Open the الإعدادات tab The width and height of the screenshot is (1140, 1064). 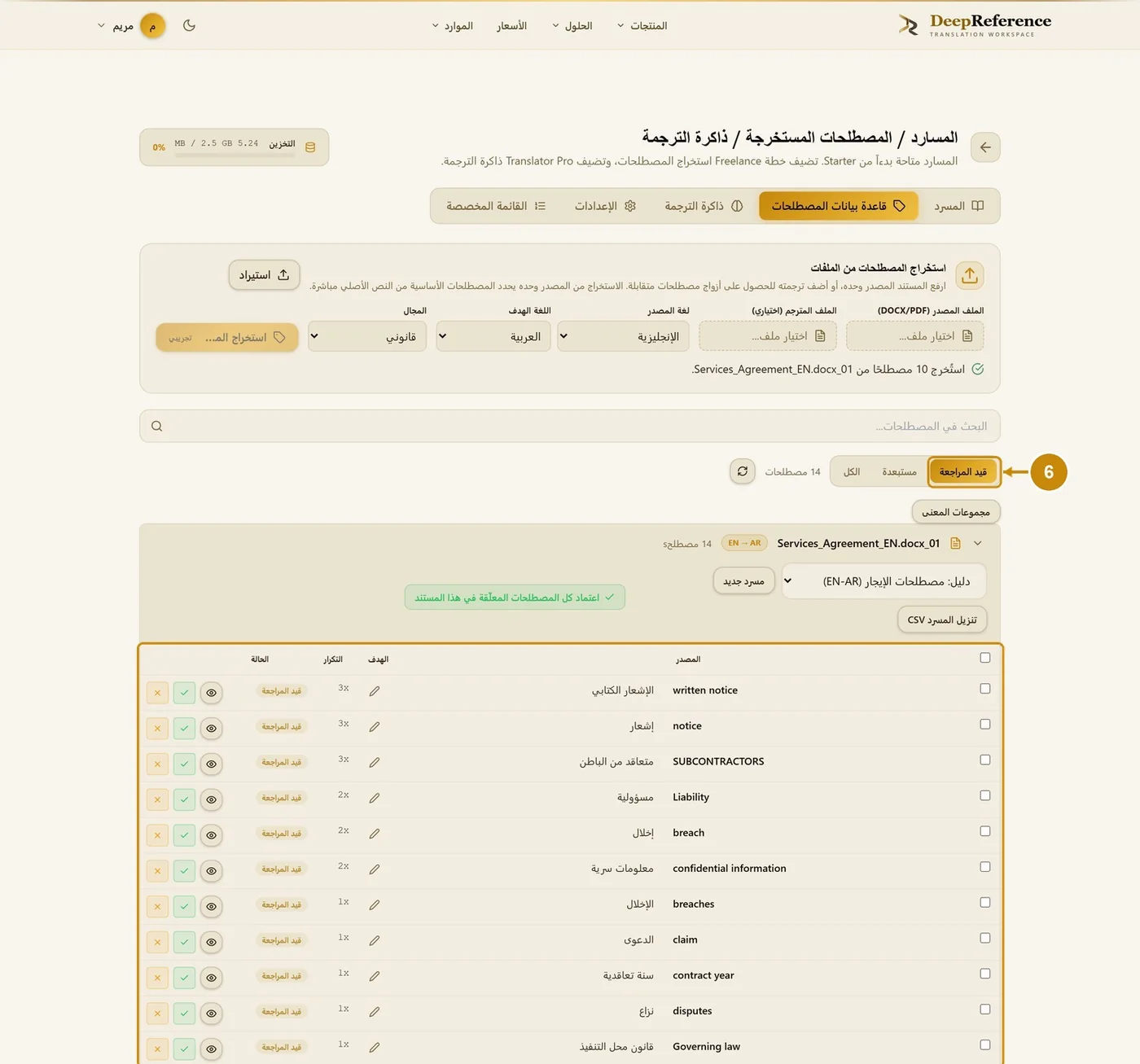605,206
